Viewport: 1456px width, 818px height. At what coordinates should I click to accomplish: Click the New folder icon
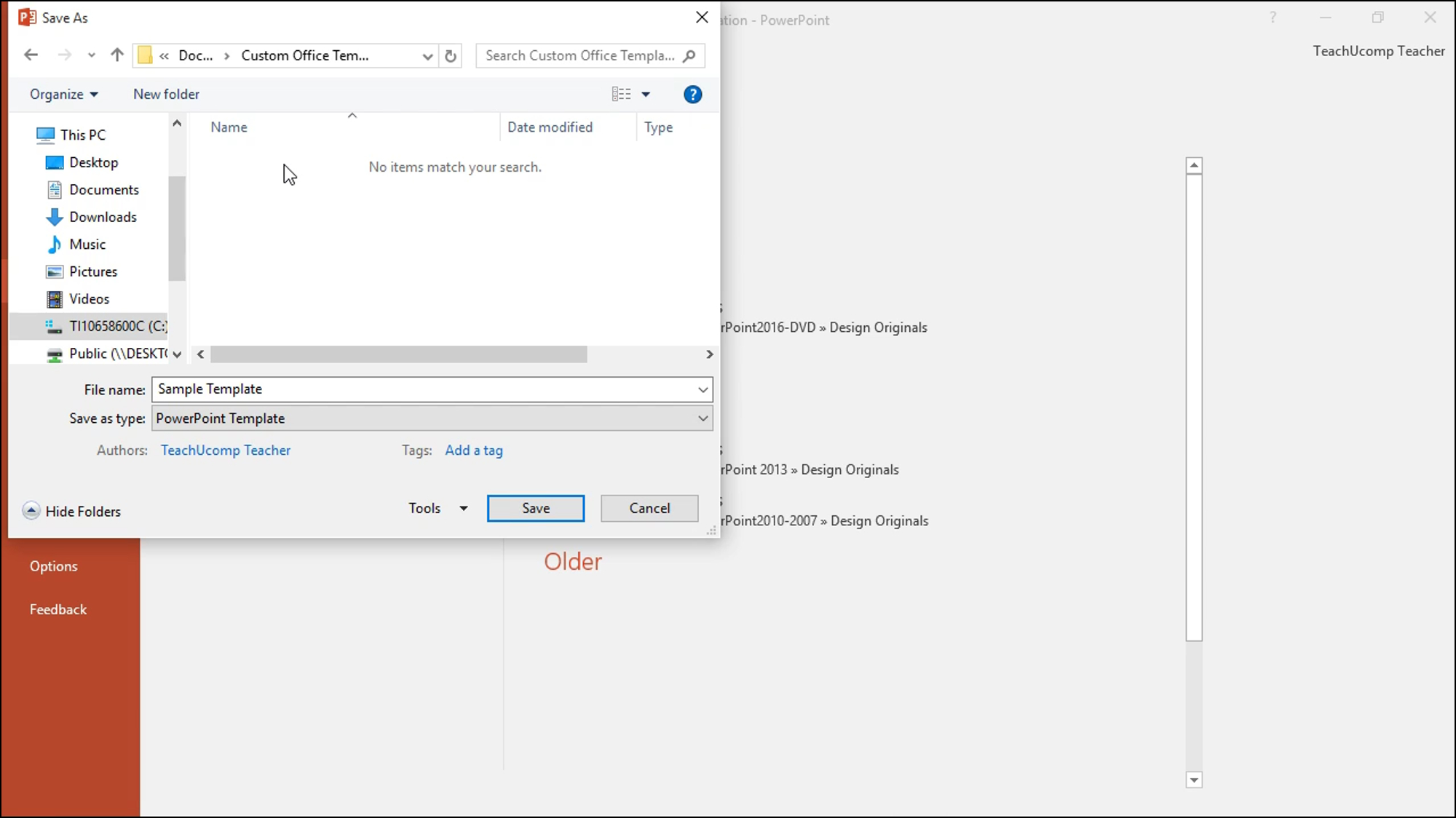[166, 93]
